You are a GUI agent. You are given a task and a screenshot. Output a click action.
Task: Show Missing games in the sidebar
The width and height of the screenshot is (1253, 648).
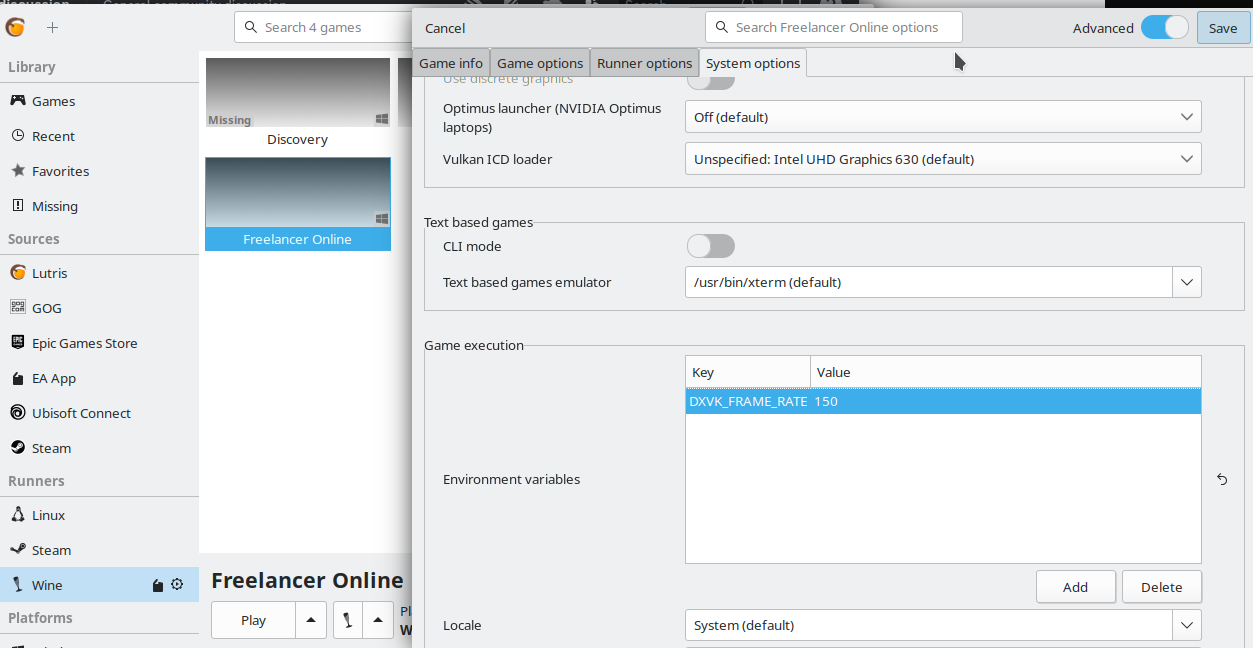[99, 206]
